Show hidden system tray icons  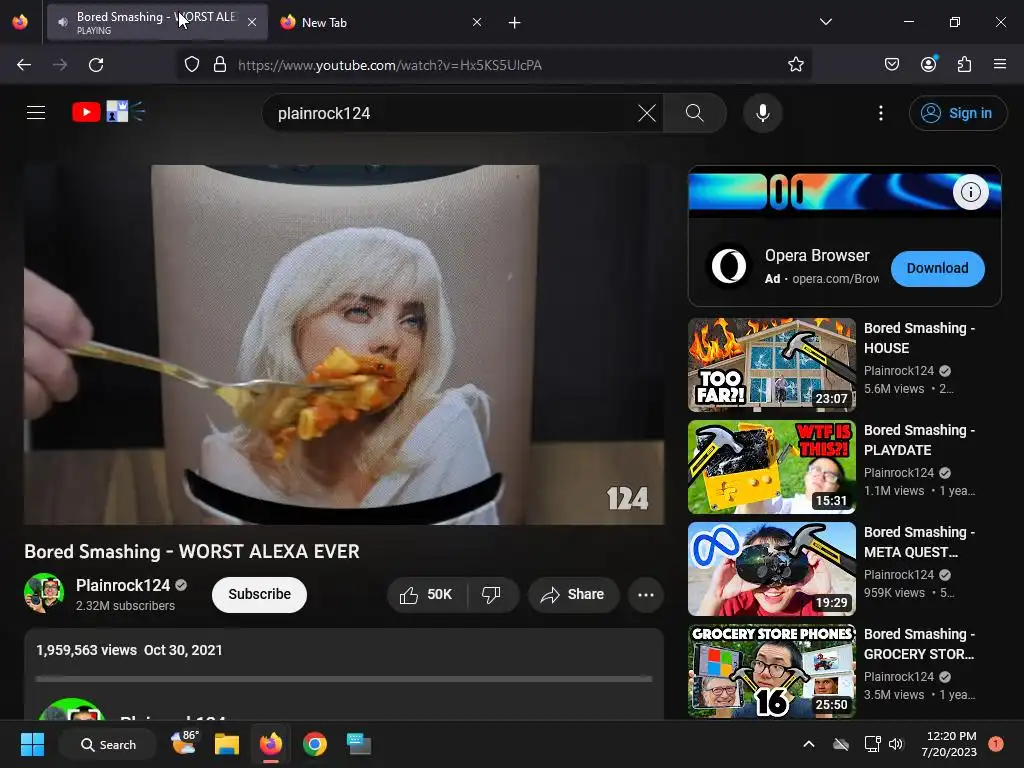click(808, 744)
